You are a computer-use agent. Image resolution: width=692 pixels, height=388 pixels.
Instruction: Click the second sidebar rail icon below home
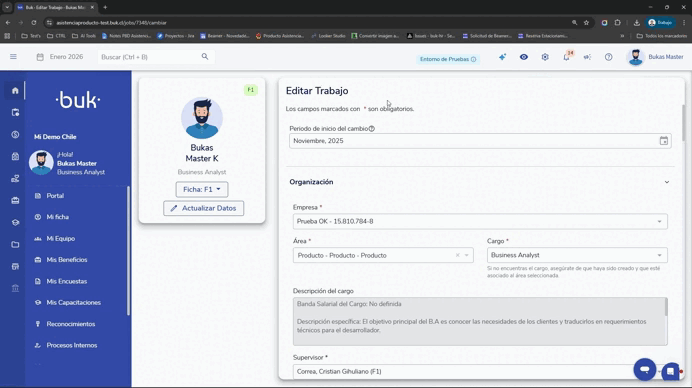15,113
